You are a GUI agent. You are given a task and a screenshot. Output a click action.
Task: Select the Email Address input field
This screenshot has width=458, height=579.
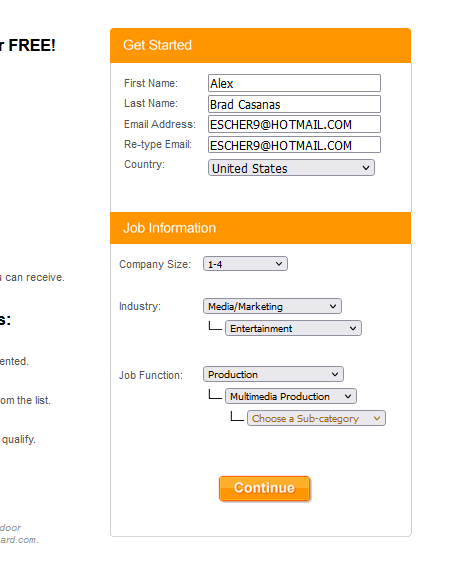[x=294, y=124]
